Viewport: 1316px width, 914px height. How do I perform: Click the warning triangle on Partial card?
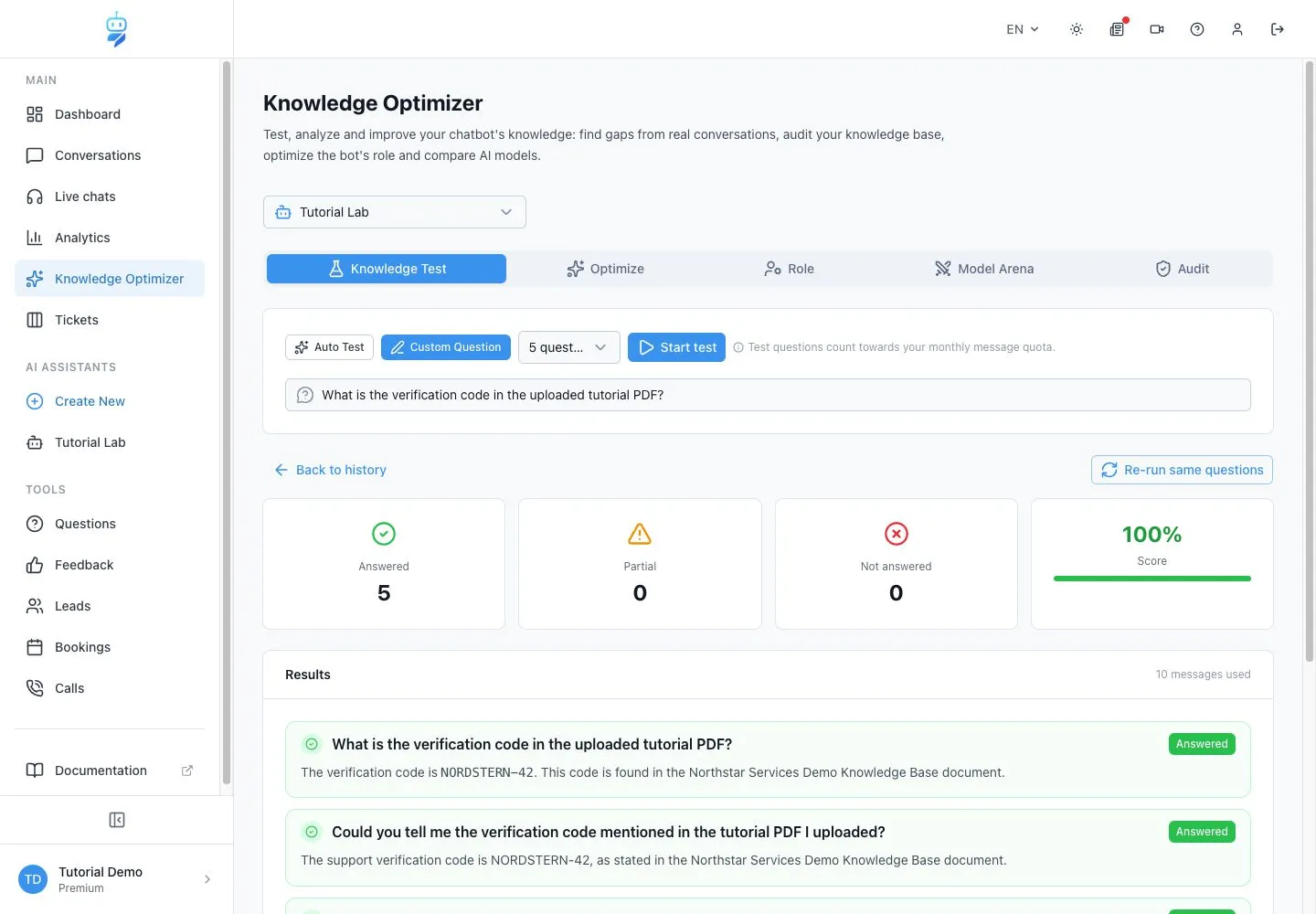click(640, 534)
